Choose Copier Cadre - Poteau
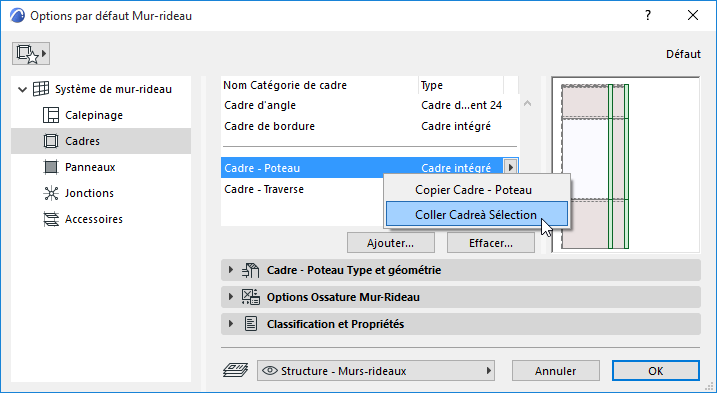The image size is (717, 393). 477,190
